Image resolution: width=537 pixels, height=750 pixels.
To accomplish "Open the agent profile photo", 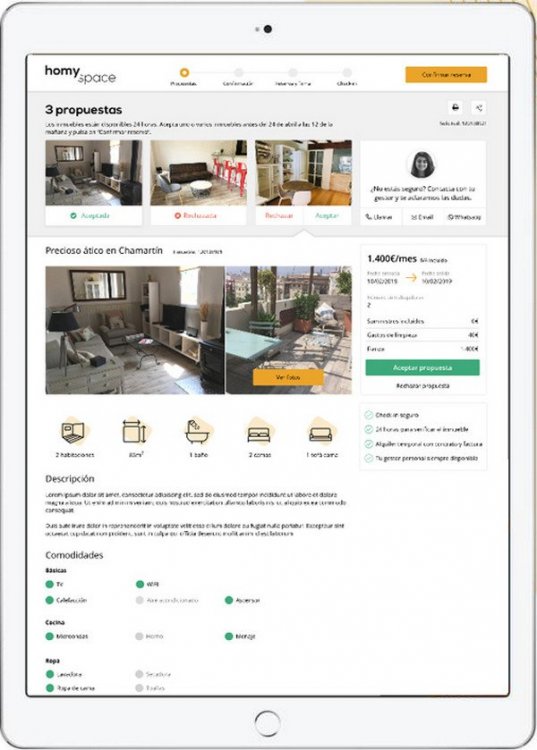I will point(422,164).
